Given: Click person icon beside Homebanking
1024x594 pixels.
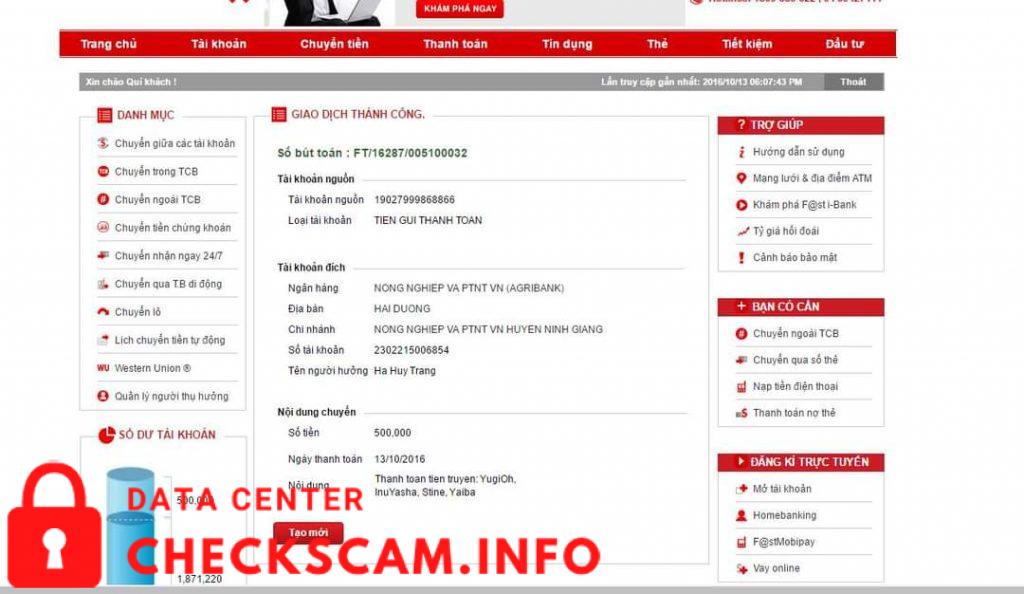Looking at the screenshot, I should coord(741,515).
